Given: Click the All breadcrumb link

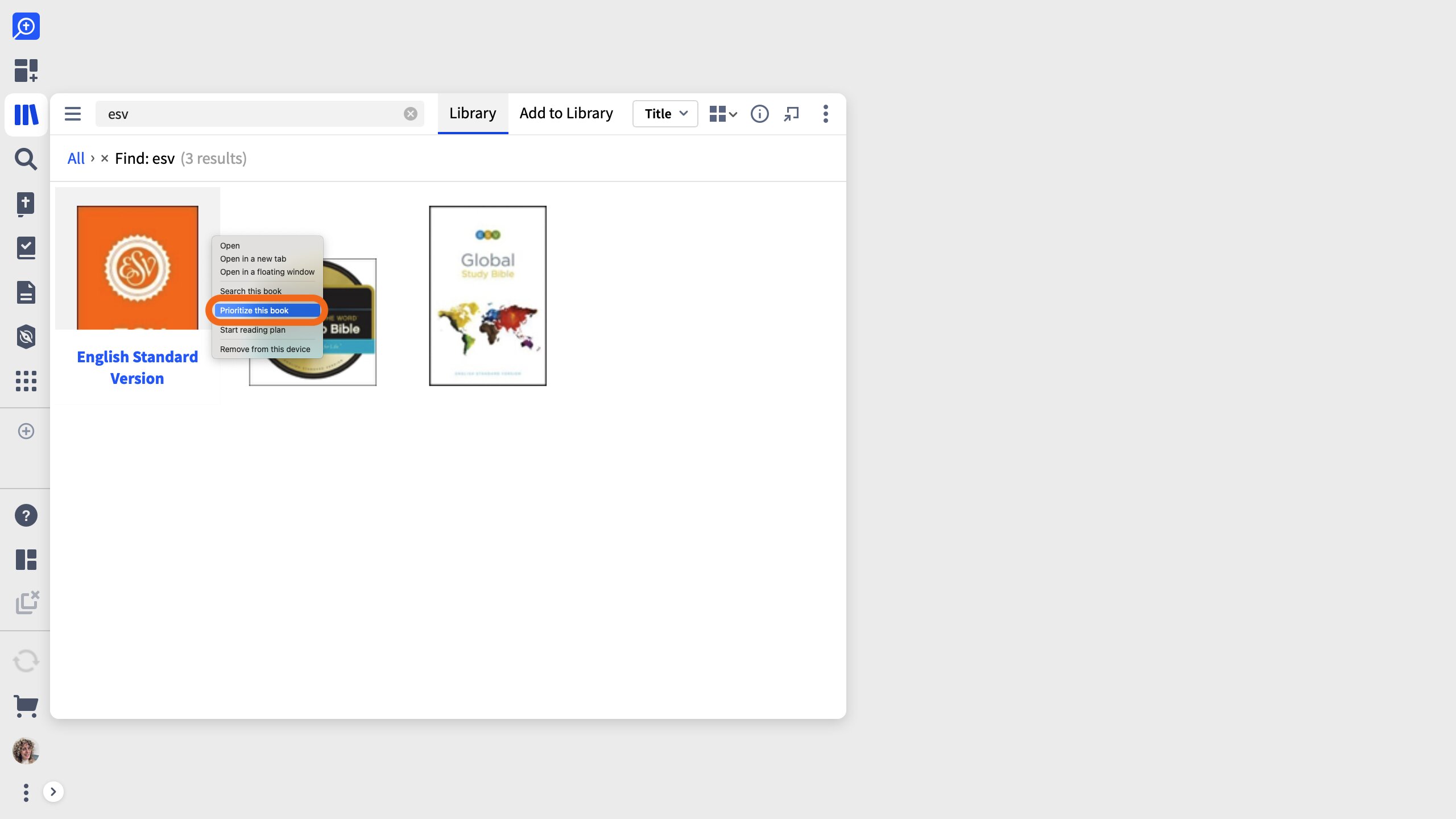Looking at the screenshot, I should (x=76, y=158).
